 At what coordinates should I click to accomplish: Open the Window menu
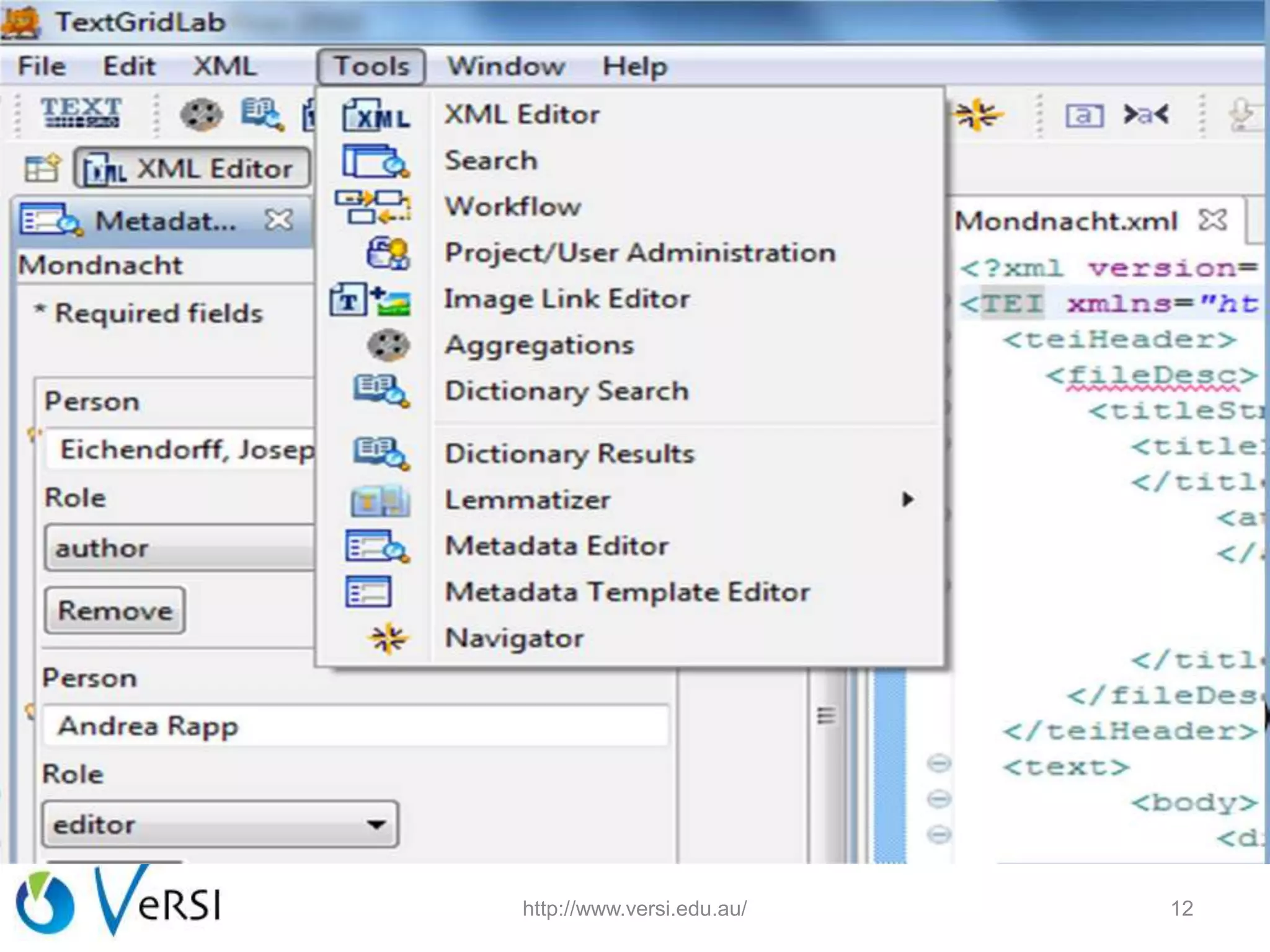pyautogui.click(x=506, y=66)
